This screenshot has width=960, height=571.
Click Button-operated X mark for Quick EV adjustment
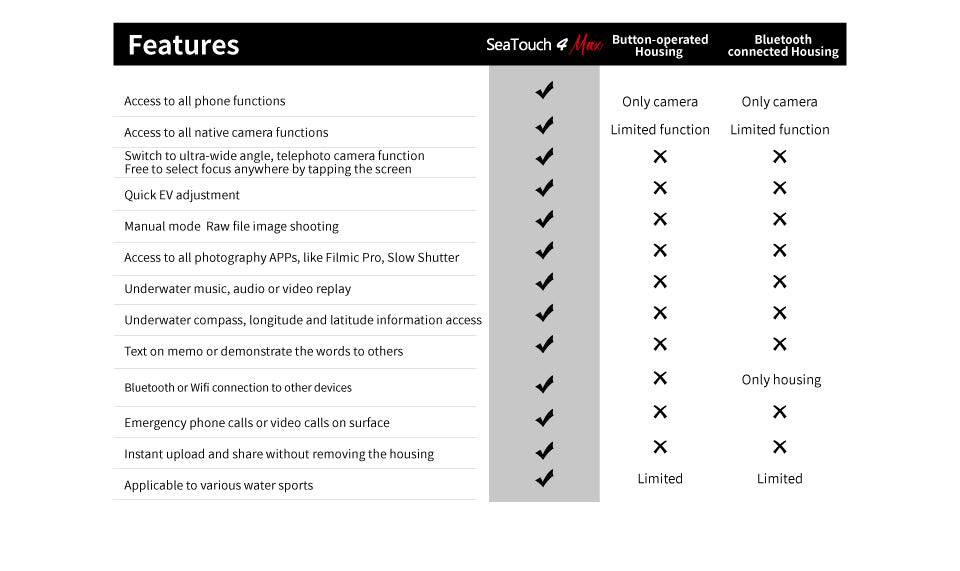coord(660,188)
